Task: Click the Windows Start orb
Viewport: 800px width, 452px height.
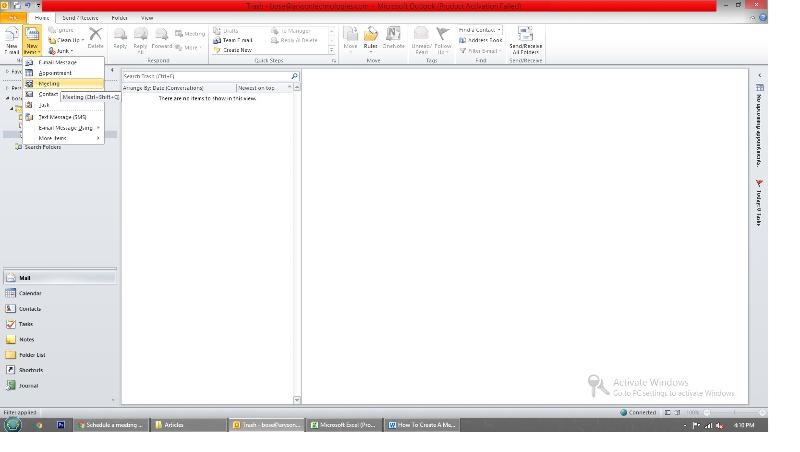Action: point(13,424)
